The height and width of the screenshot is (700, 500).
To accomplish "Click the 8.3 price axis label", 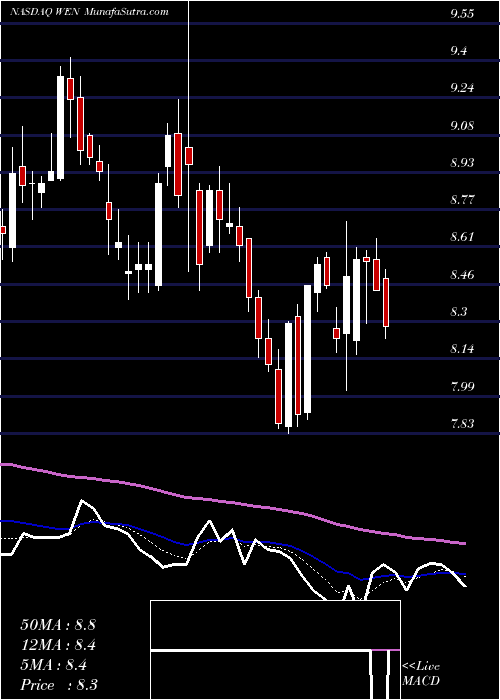I will [x=458, y=312].
